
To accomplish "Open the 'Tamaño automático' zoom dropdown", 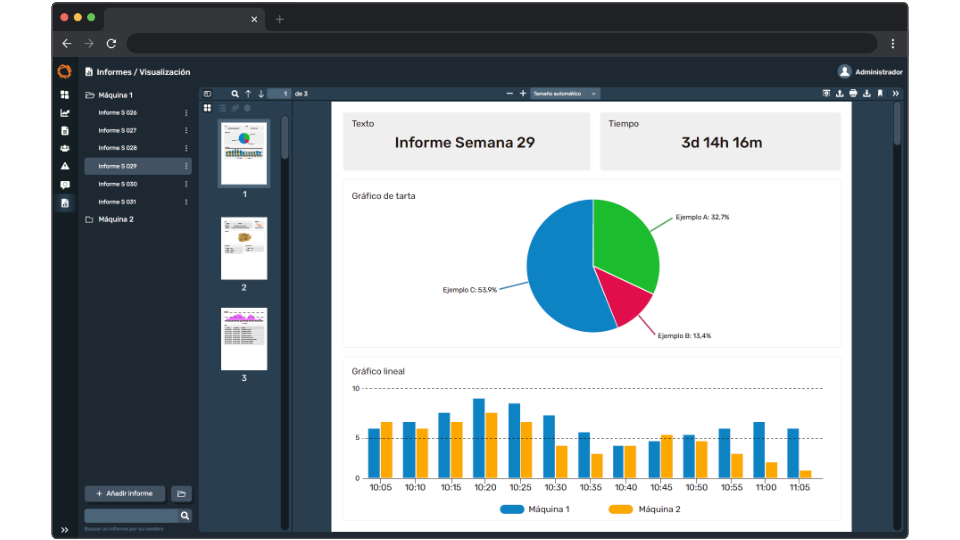I will [x=565, y=93].
